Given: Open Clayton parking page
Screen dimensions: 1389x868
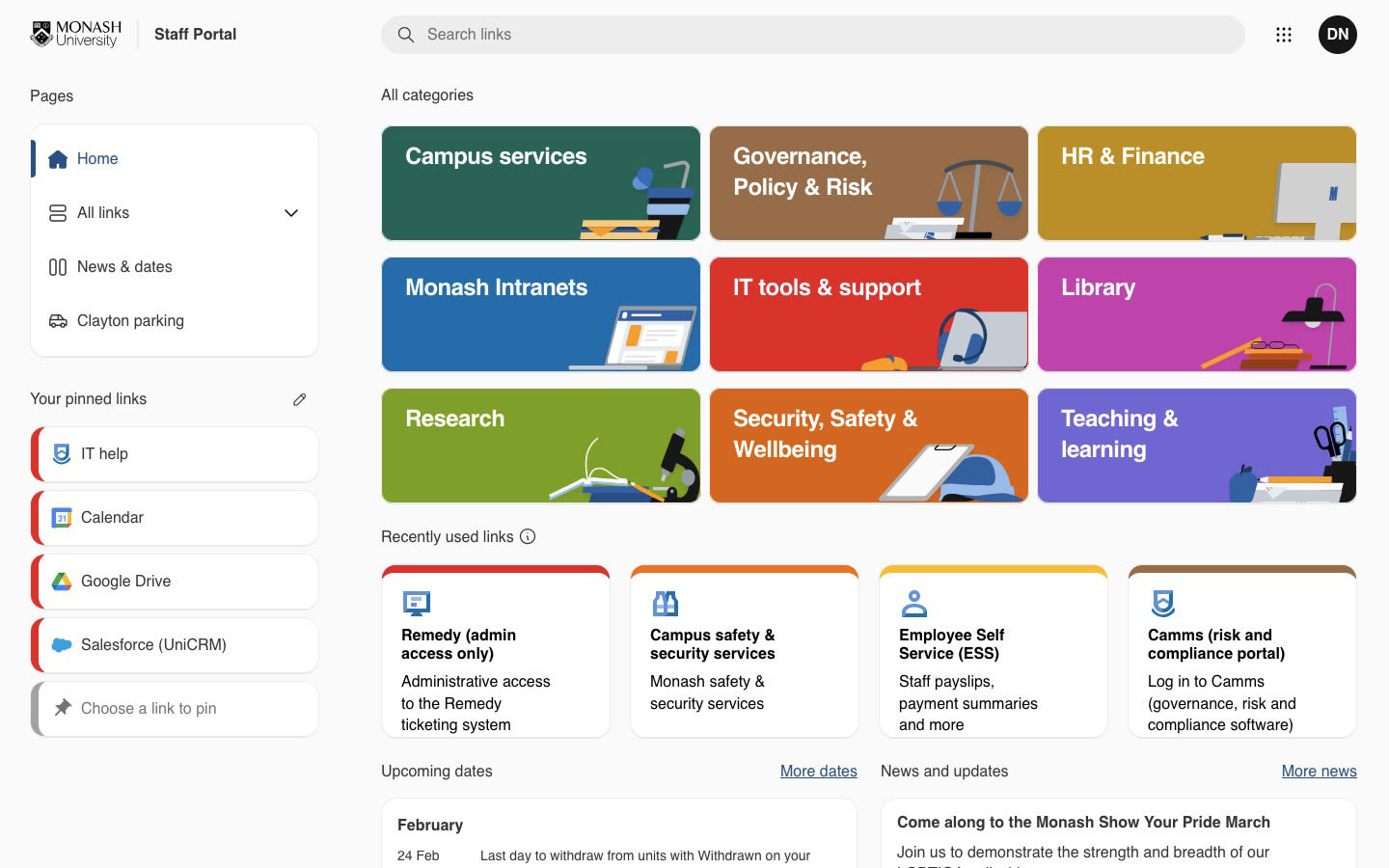Looking at the screenshot, I should [x=175, y=321].
